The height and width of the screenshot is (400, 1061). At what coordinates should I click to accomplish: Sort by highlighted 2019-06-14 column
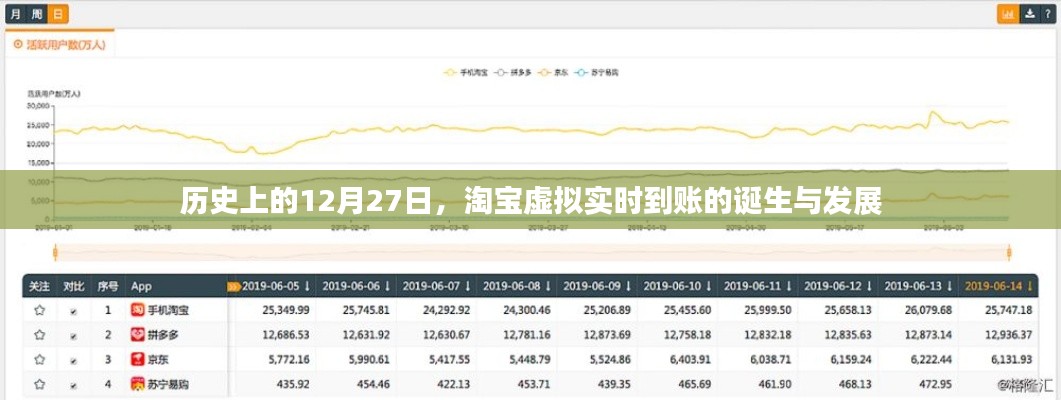click(x=998, y=286)
